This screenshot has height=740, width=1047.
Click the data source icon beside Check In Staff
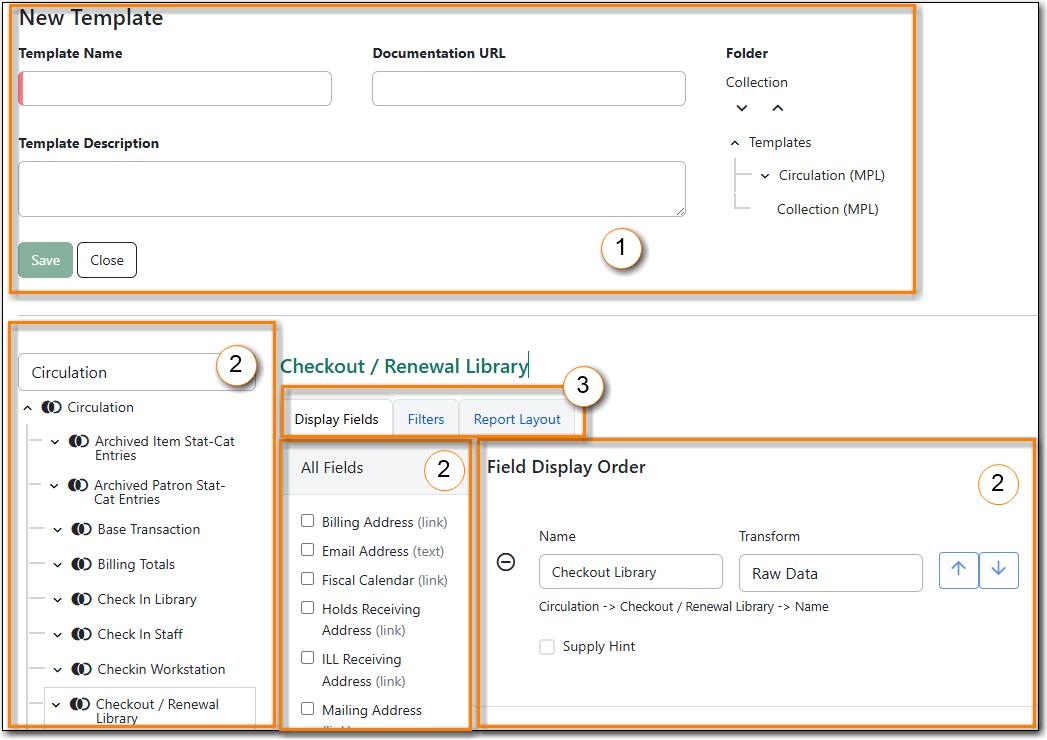(x=81, y=634)
